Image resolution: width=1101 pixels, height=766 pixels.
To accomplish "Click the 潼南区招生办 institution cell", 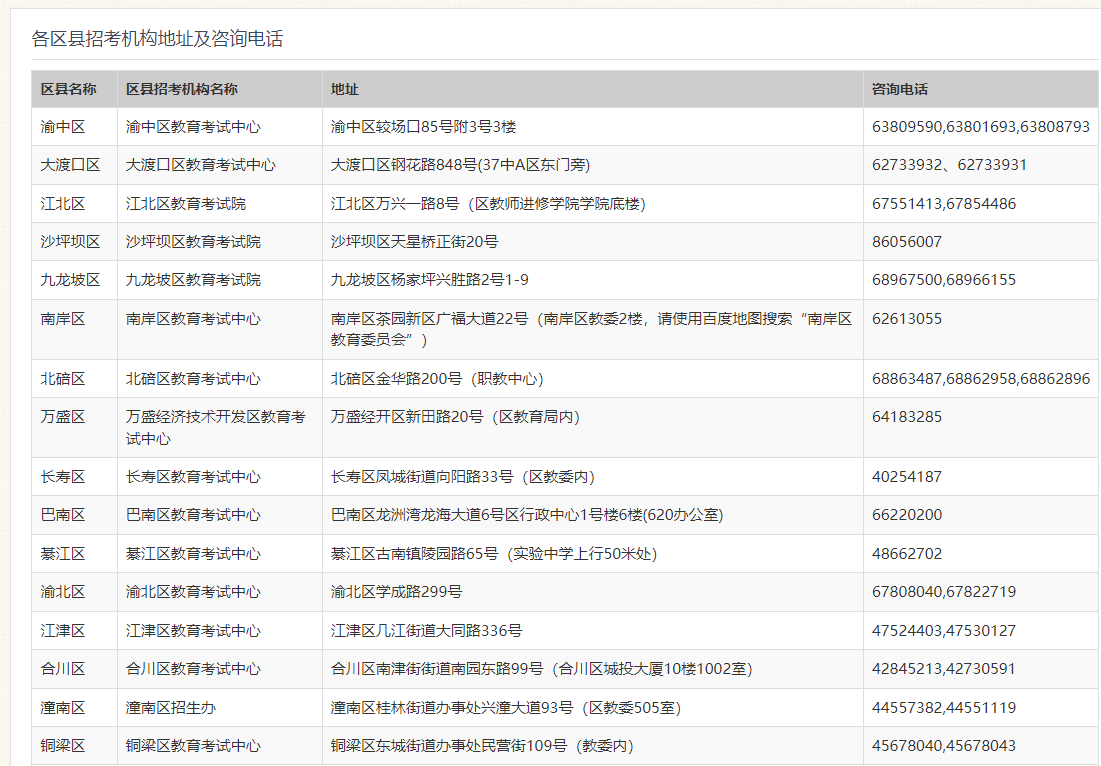I will click(x=171, y=708).
